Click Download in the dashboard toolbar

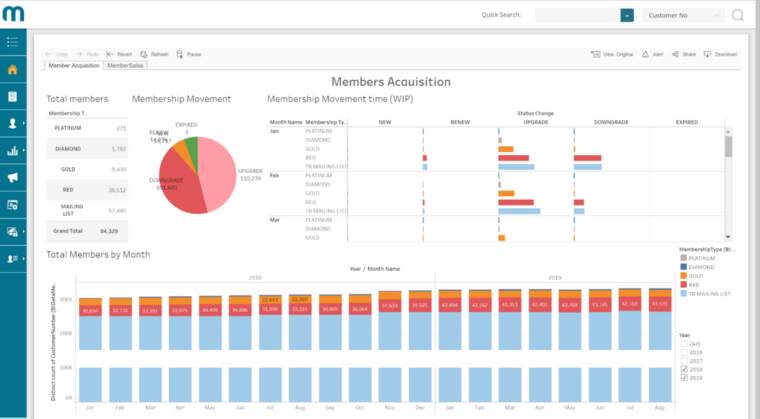point(721,54)
